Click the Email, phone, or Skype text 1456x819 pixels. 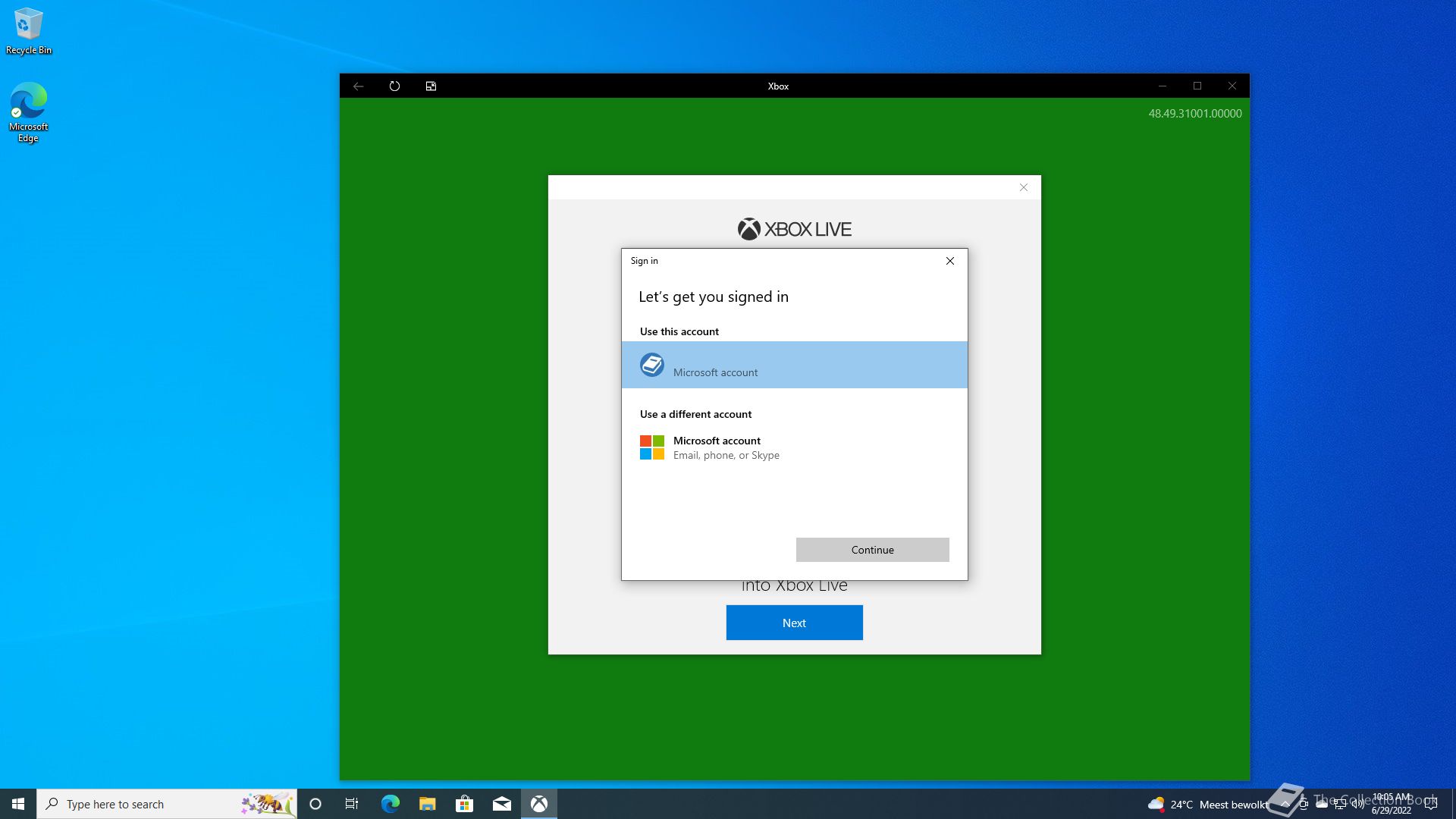click(x=726, y=455)
